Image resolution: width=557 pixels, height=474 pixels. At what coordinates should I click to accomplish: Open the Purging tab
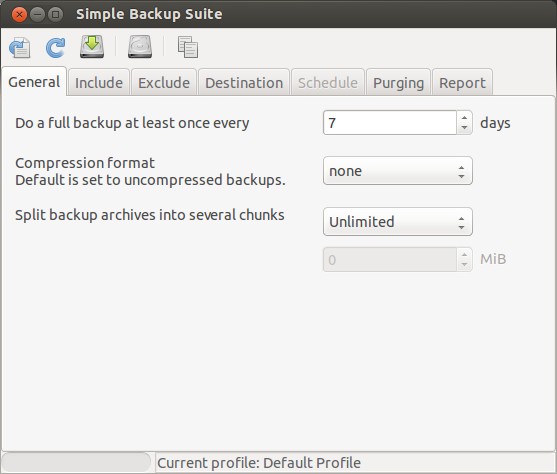(398, 82)
